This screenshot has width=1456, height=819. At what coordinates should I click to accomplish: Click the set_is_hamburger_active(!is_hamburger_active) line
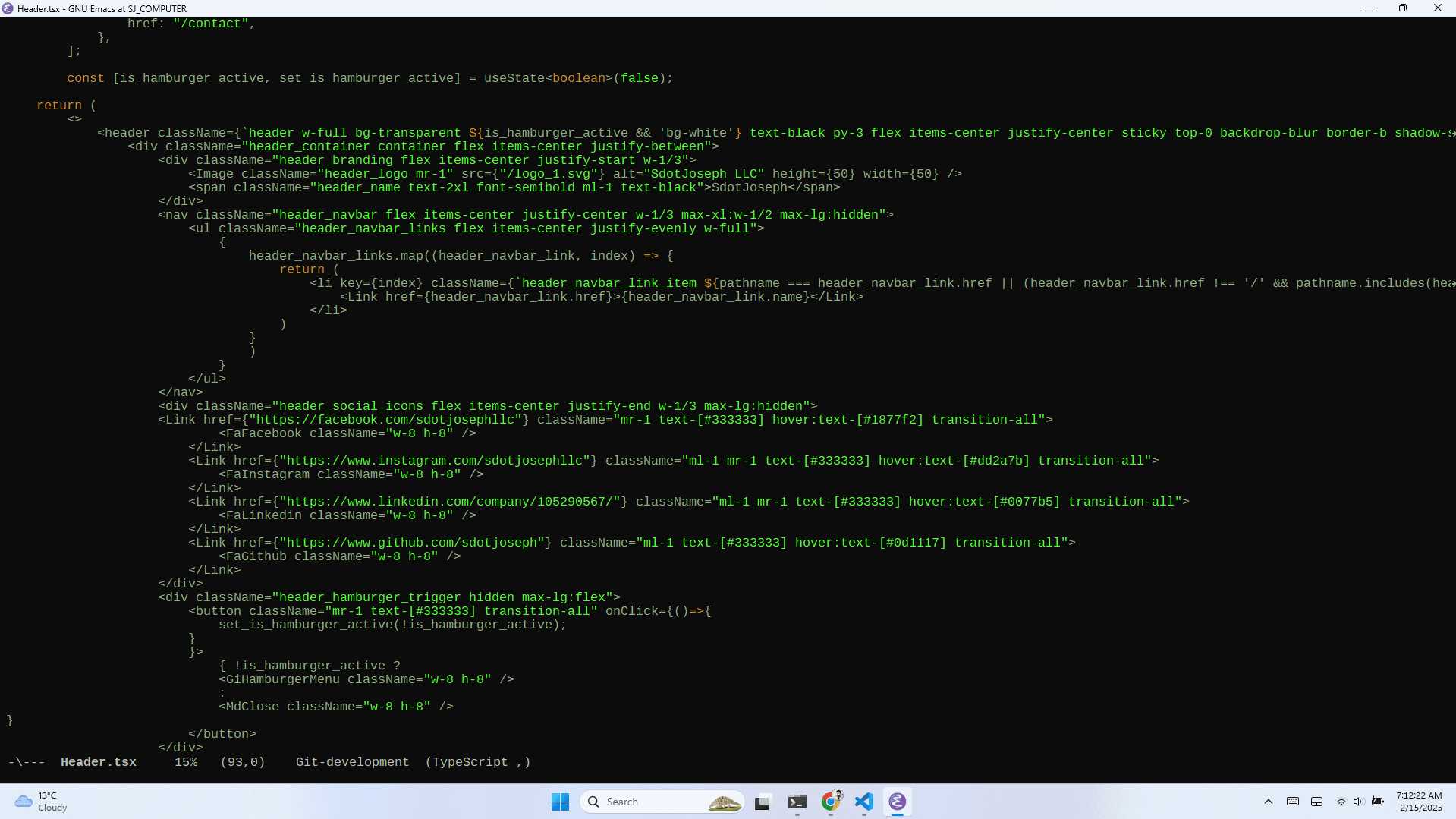pyautogui.click(x=393, y=625)
